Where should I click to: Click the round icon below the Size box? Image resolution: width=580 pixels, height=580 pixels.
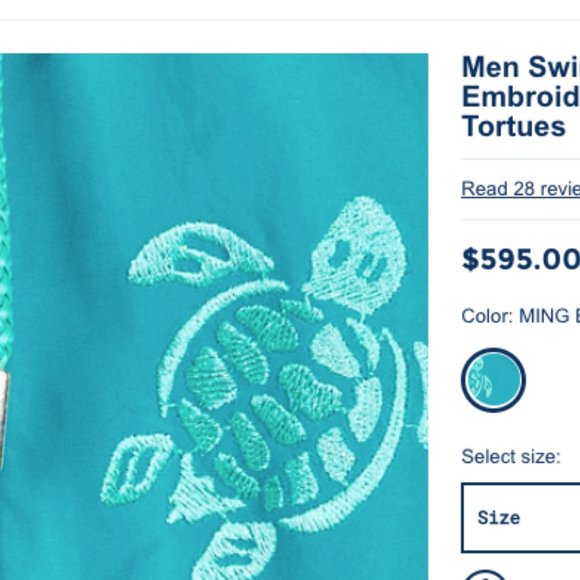pyautogui.click(x=485, y=575)
